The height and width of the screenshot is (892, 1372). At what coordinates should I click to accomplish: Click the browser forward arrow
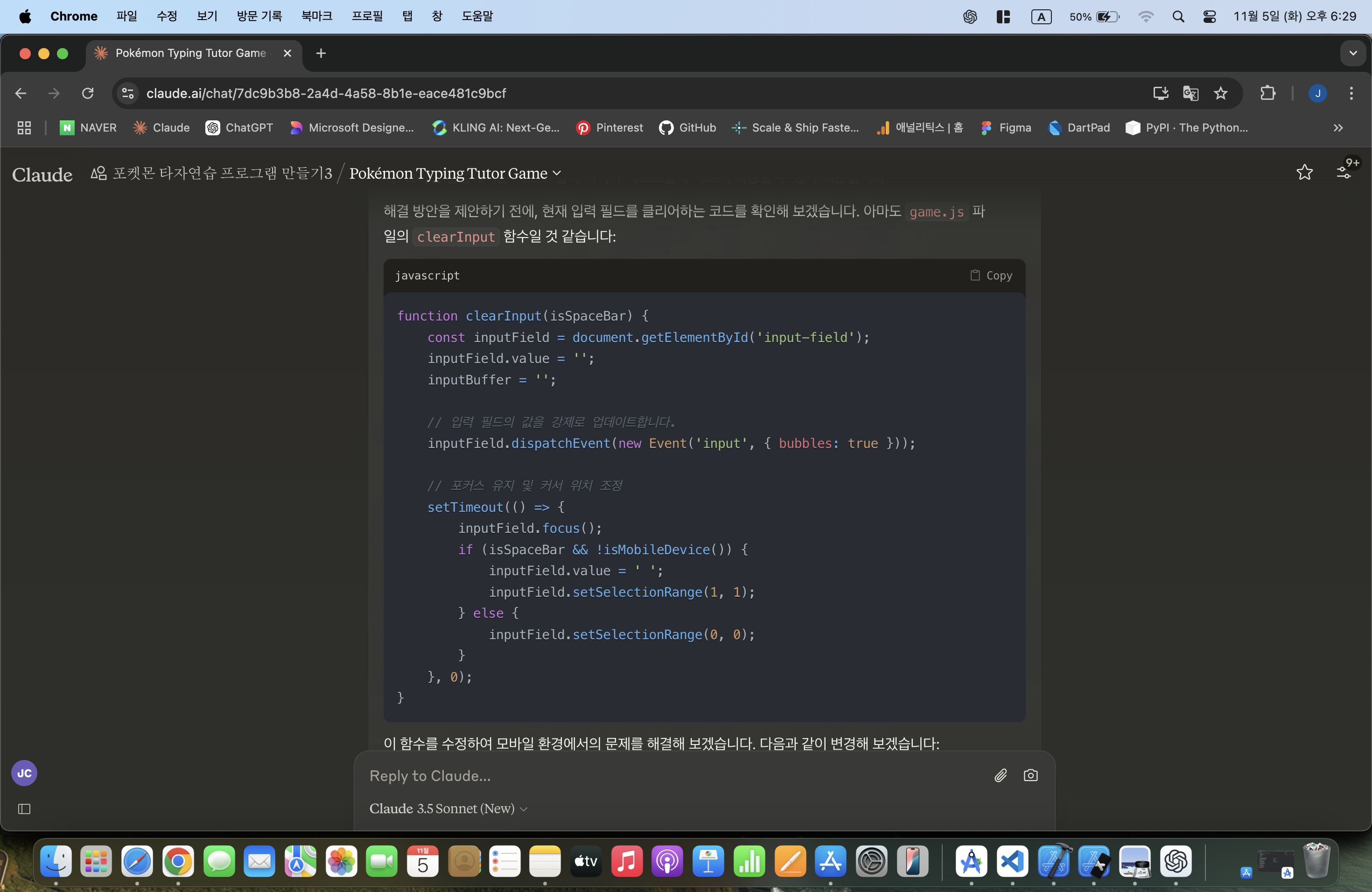(54, 93)
